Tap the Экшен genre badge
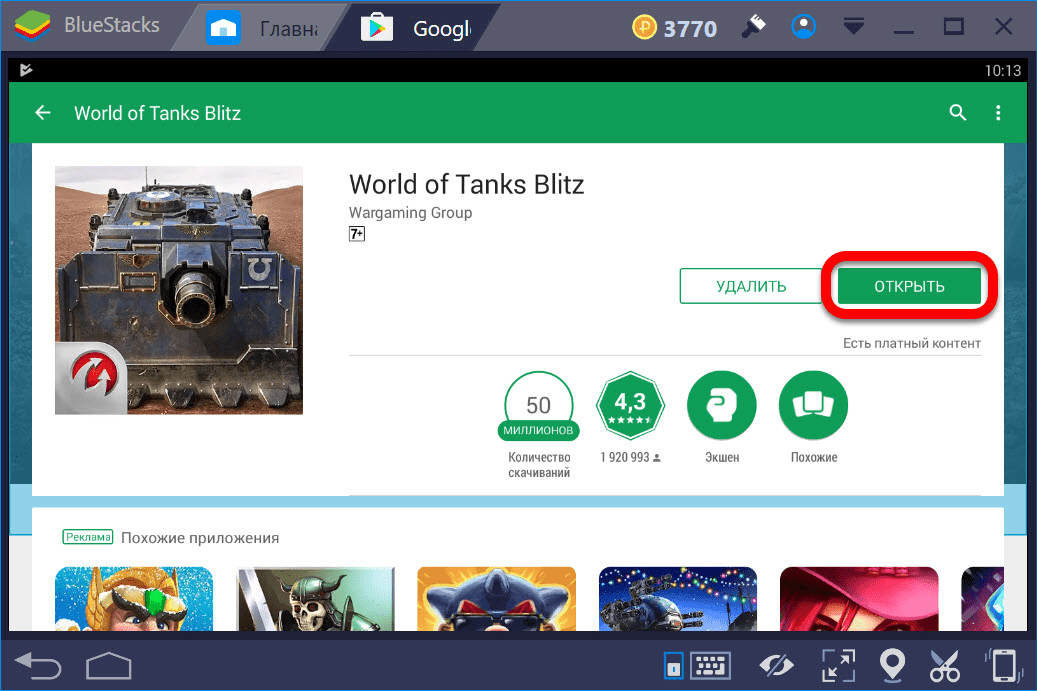Screen dimensions: 1037x691 tap(722, 405)
